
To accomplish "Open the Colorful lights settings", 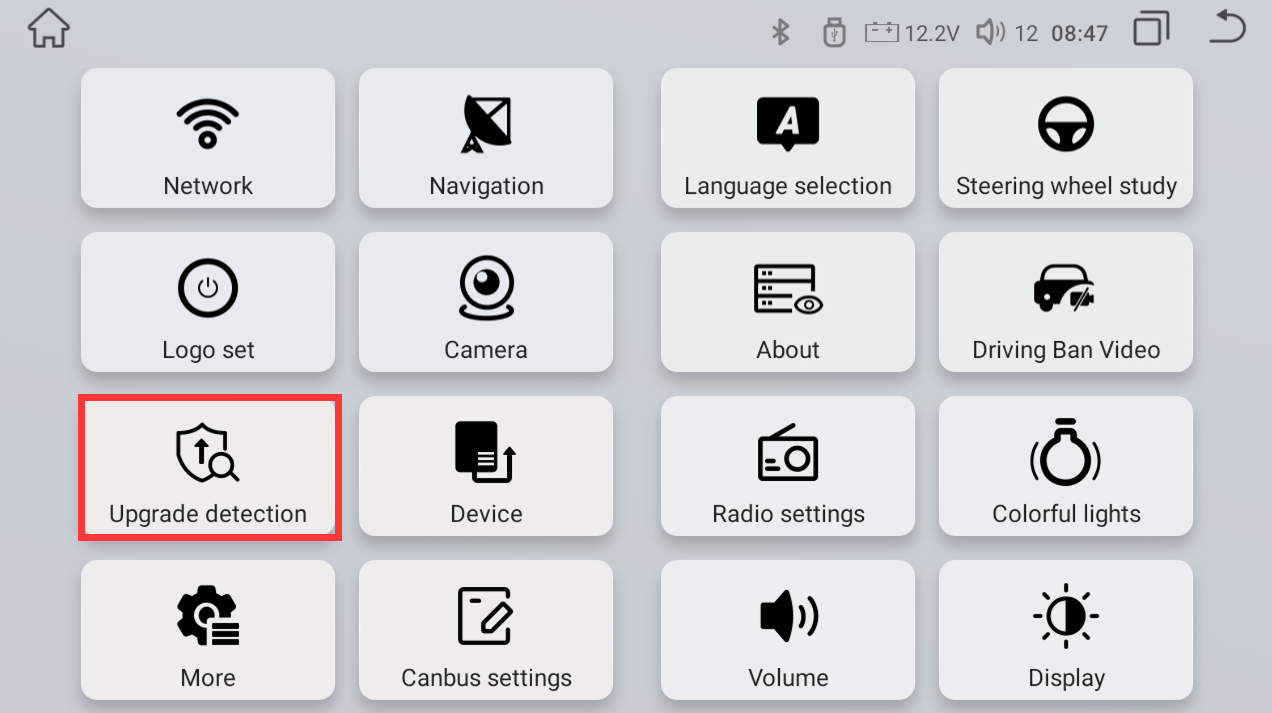I will click(1066, 466).
